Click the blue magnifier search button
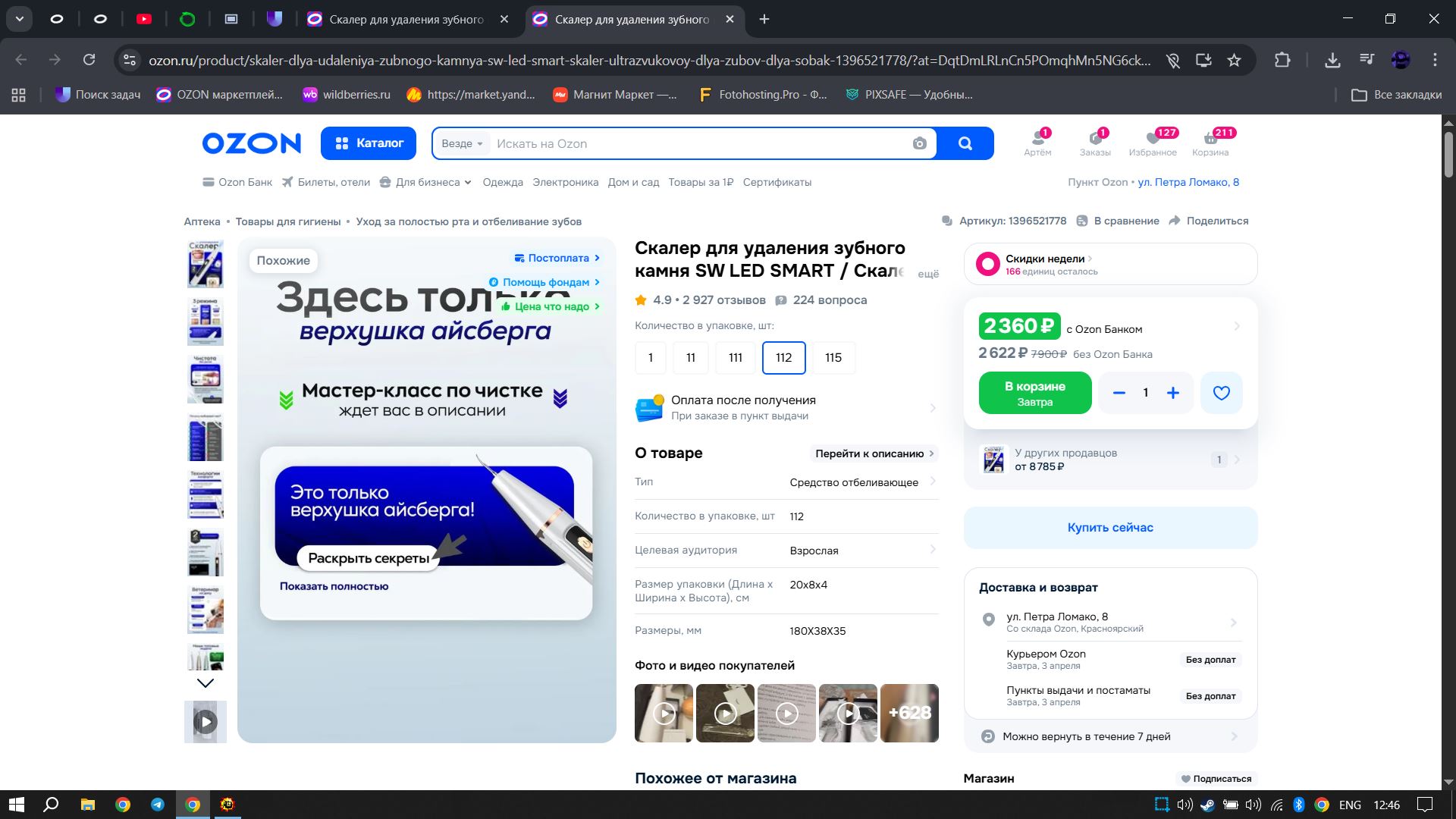Viewport: 1456px width, 819px height. click(x=965, y=143)
